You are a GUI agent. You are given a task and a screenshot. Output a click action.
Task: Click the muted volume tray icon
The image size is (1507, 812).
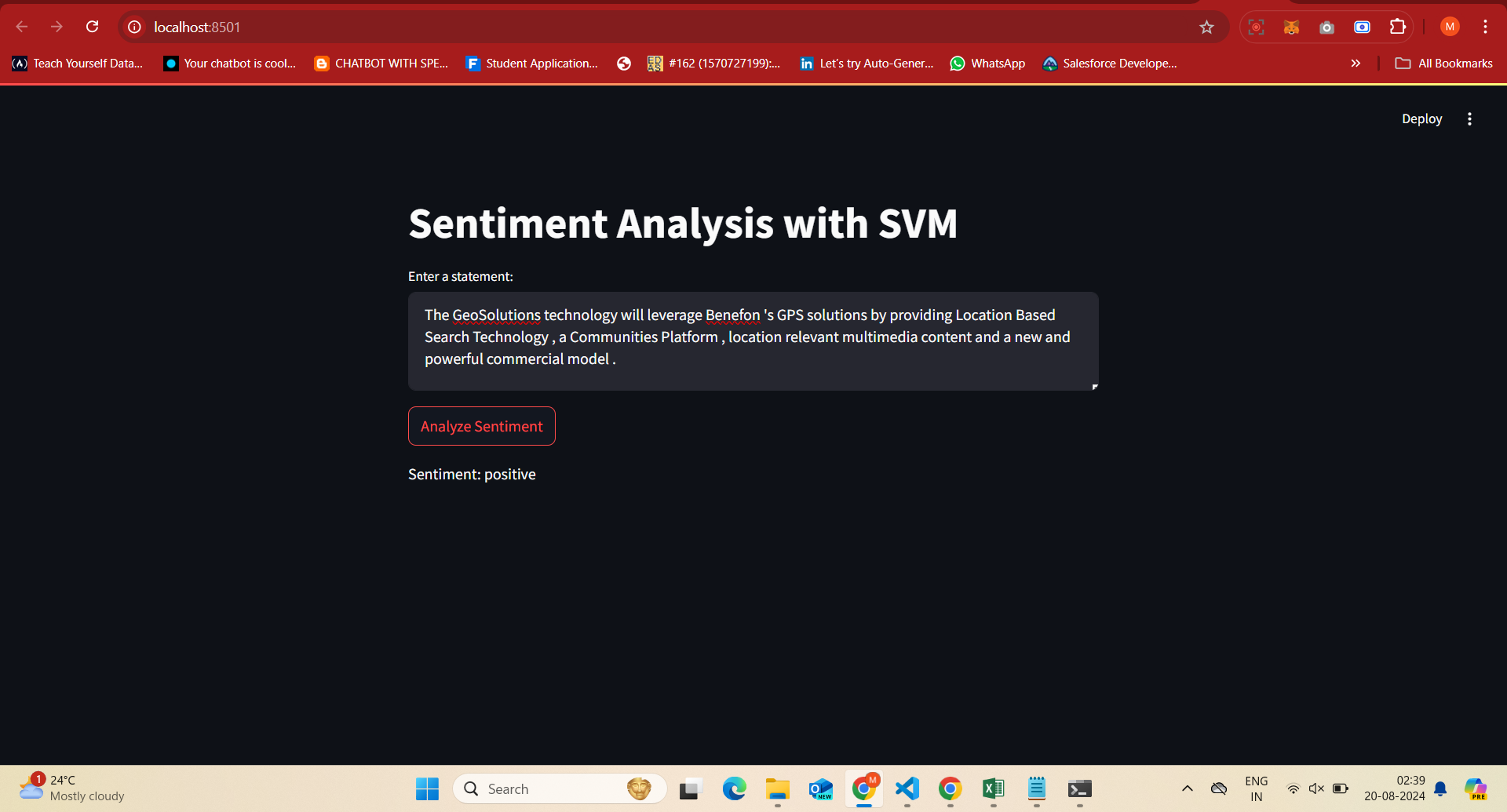(1316, 788)
